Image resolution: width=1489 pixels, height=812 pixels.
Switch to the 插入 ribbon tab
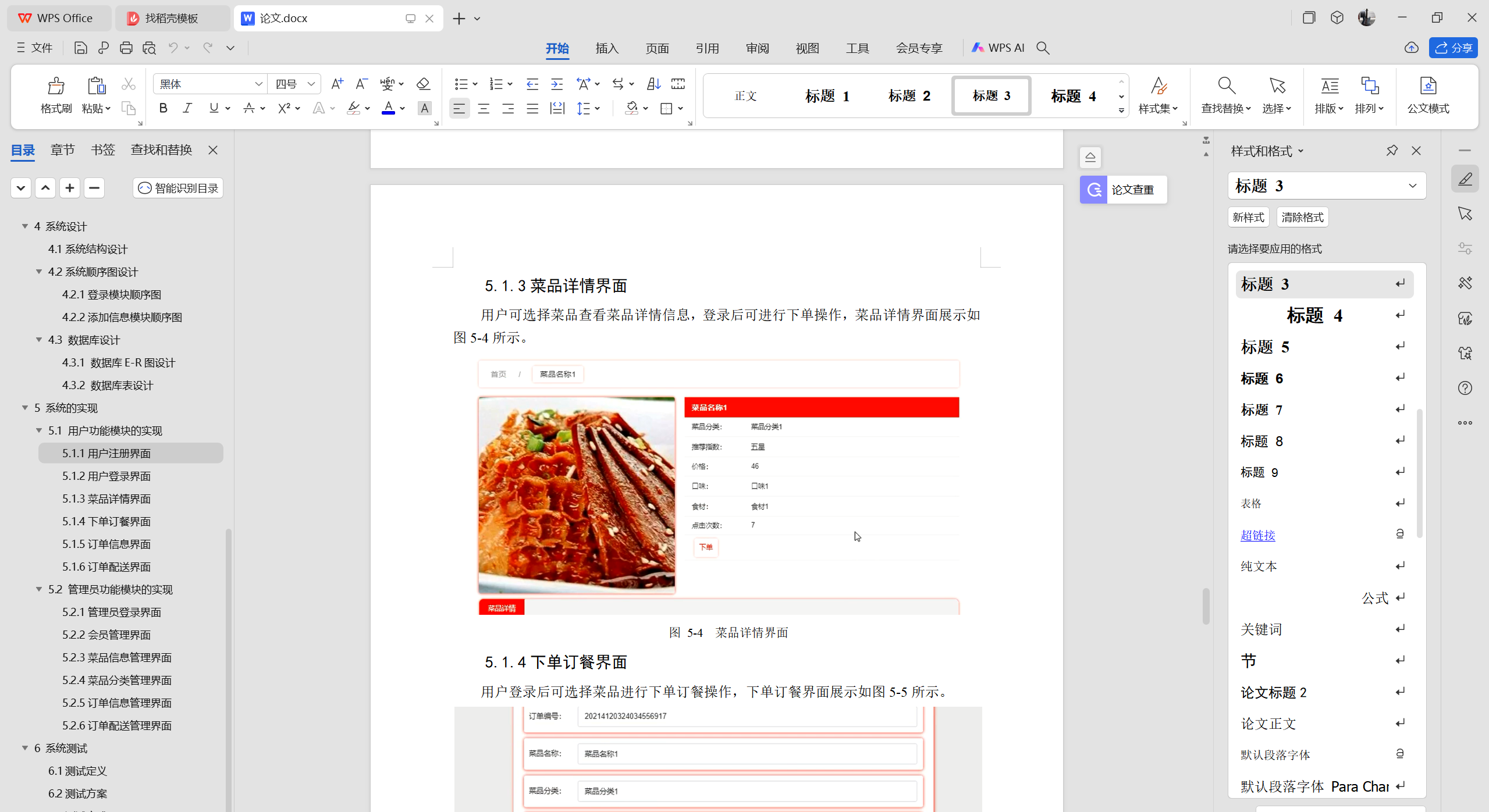tap(607, 48)
